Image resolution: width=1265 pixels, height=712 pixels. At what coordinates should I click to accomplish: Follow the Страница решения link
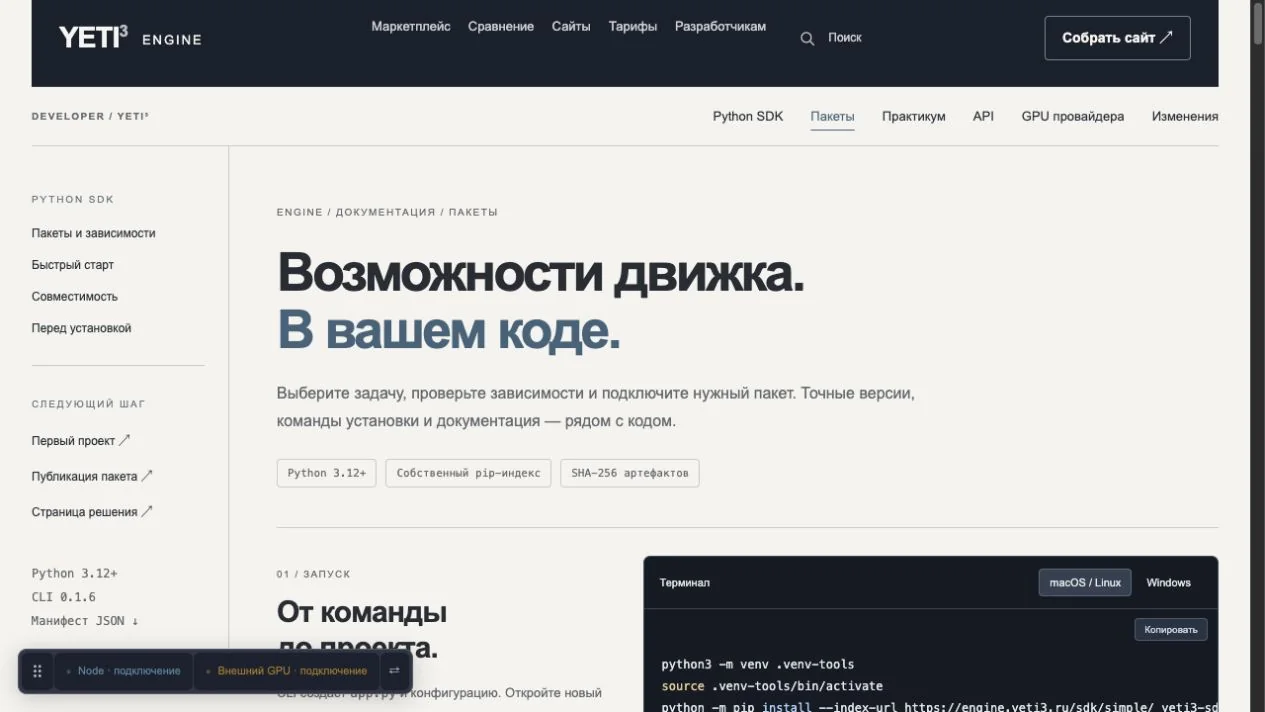[92, 512]
